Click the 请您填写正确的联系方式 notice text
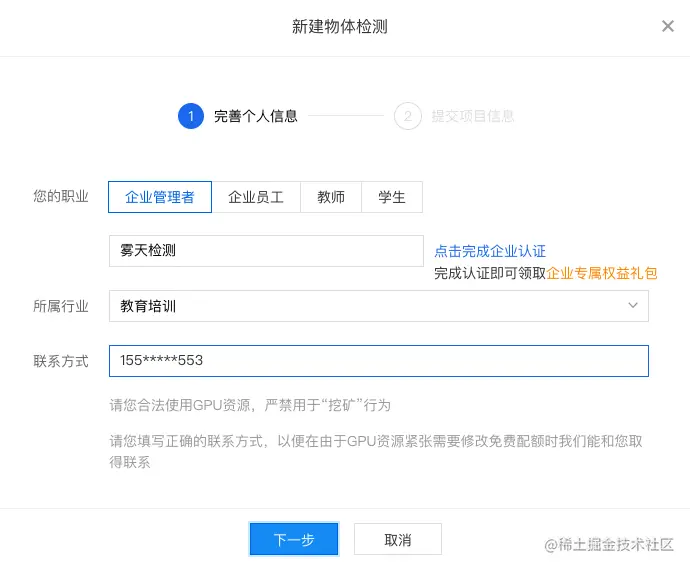Image resolution: width=690 pixels, height=569 pixels. (376, 452)
